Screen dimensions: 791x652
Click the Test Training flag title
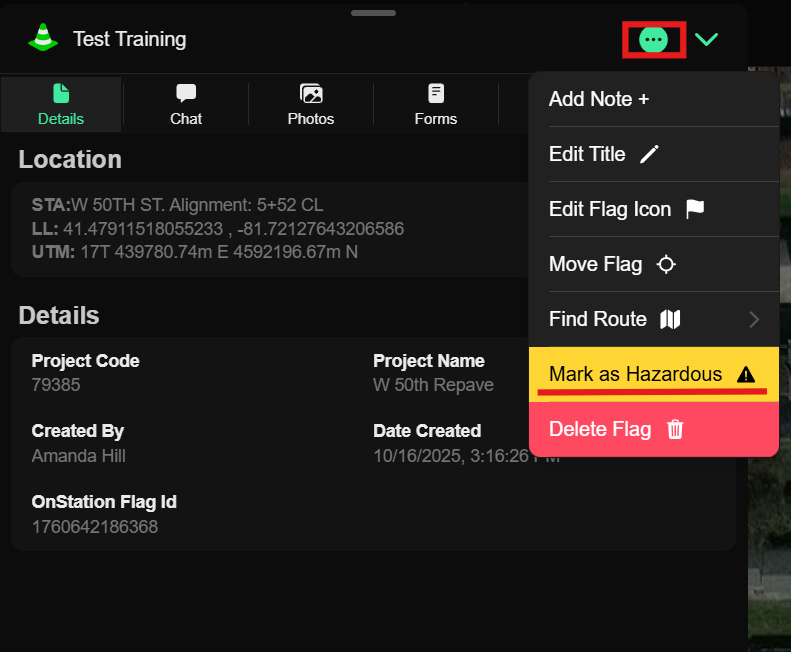(x=129, y=40)
